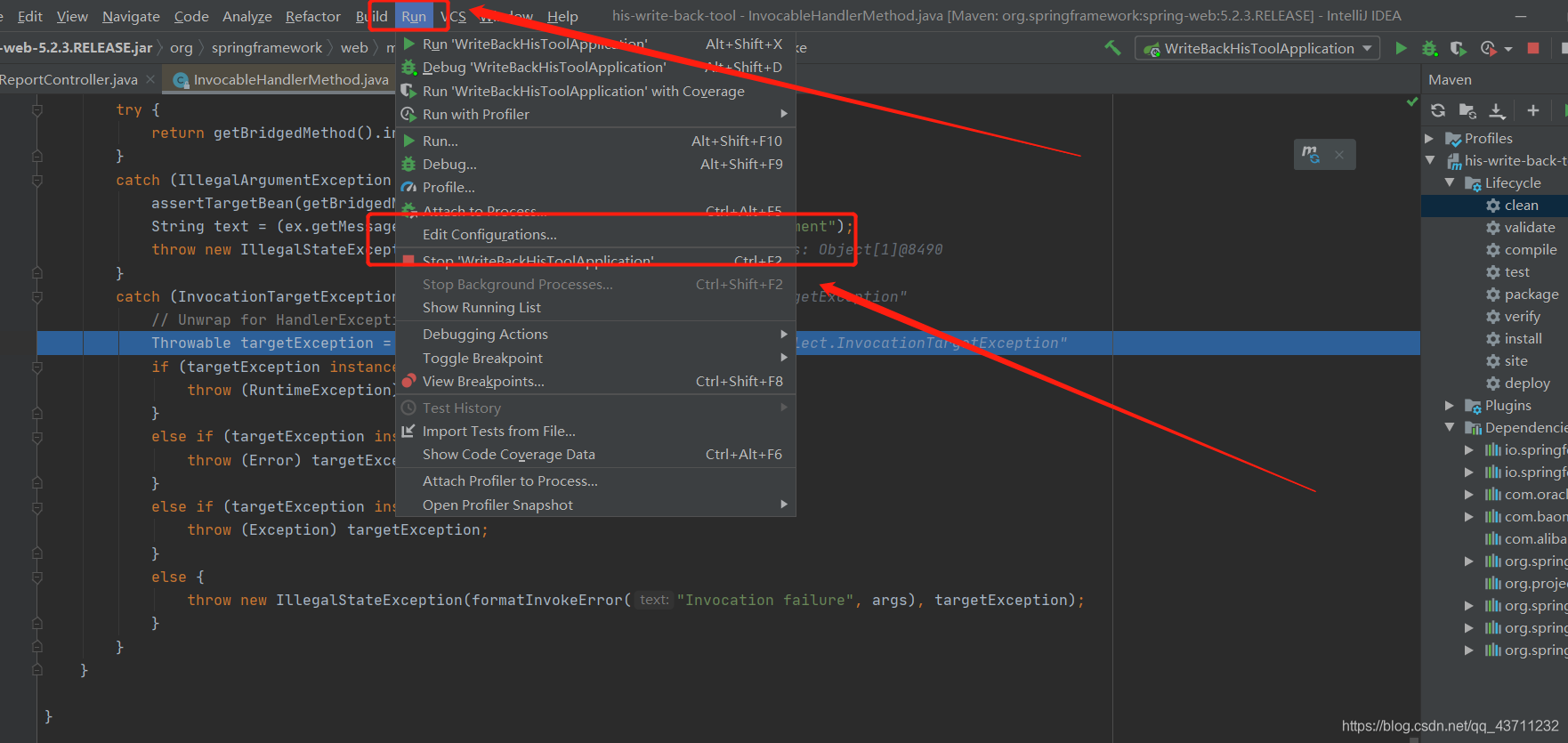
Task: Click the gear icon next to install
Action: coord(1493,339)
